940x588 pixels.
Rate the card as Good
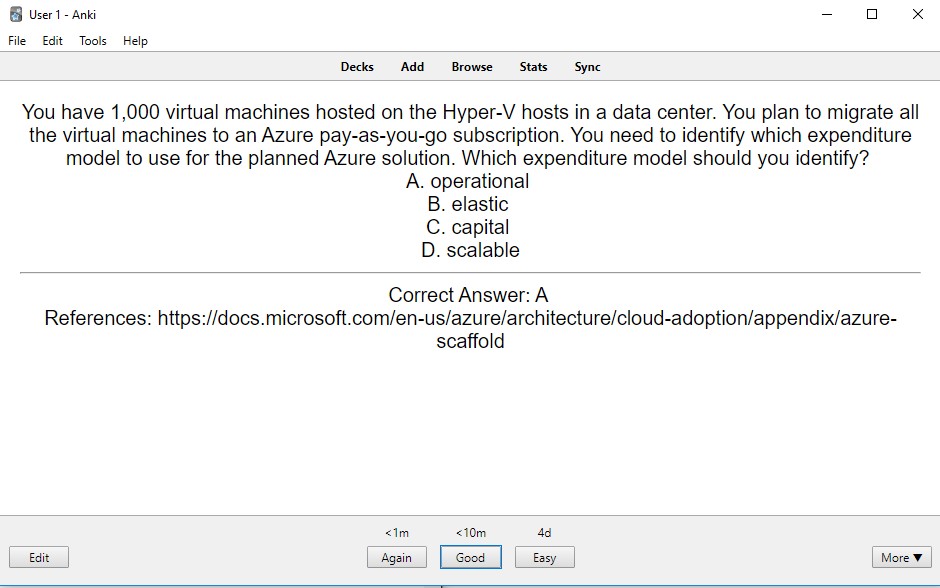tap(471, 557)
